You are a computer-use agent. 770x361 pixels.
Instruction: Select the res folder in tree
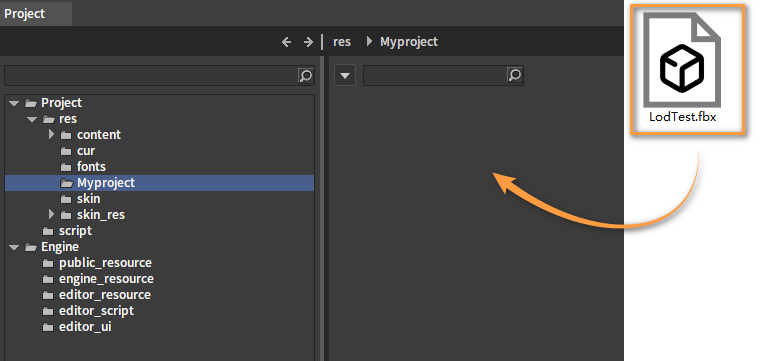click(68, 119)
